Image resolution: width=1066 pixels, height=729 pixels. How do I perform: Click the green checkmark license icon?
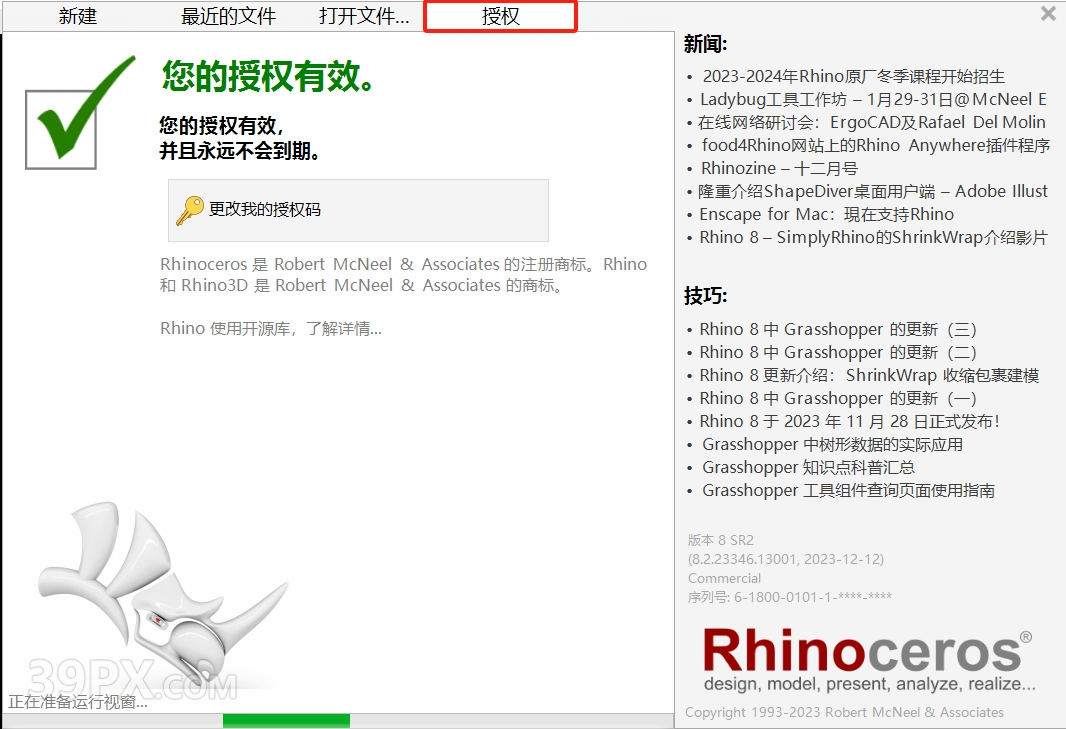pos(80,112)
